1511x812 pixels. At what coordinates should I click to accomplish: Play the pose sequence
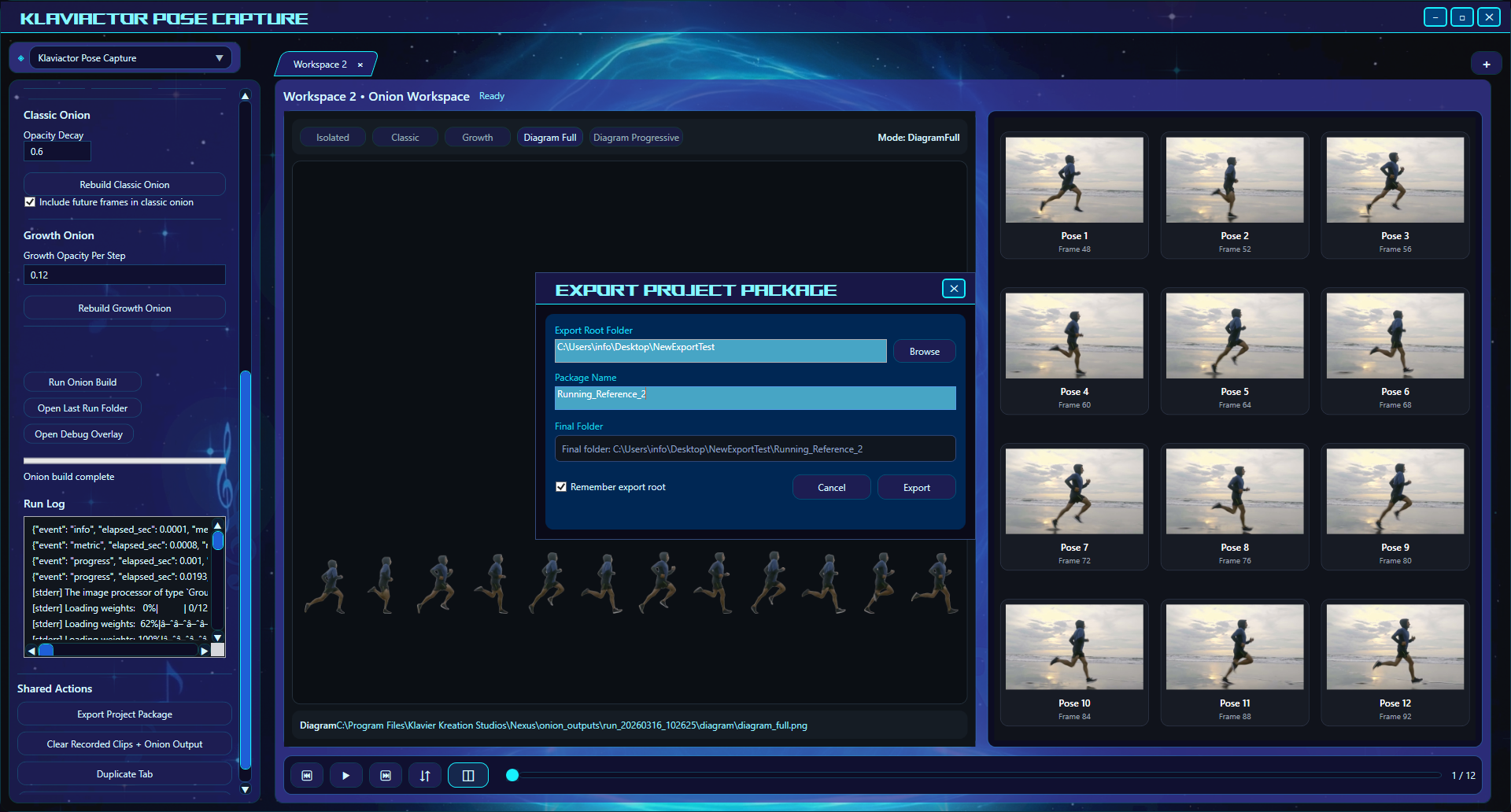[346, 775]
